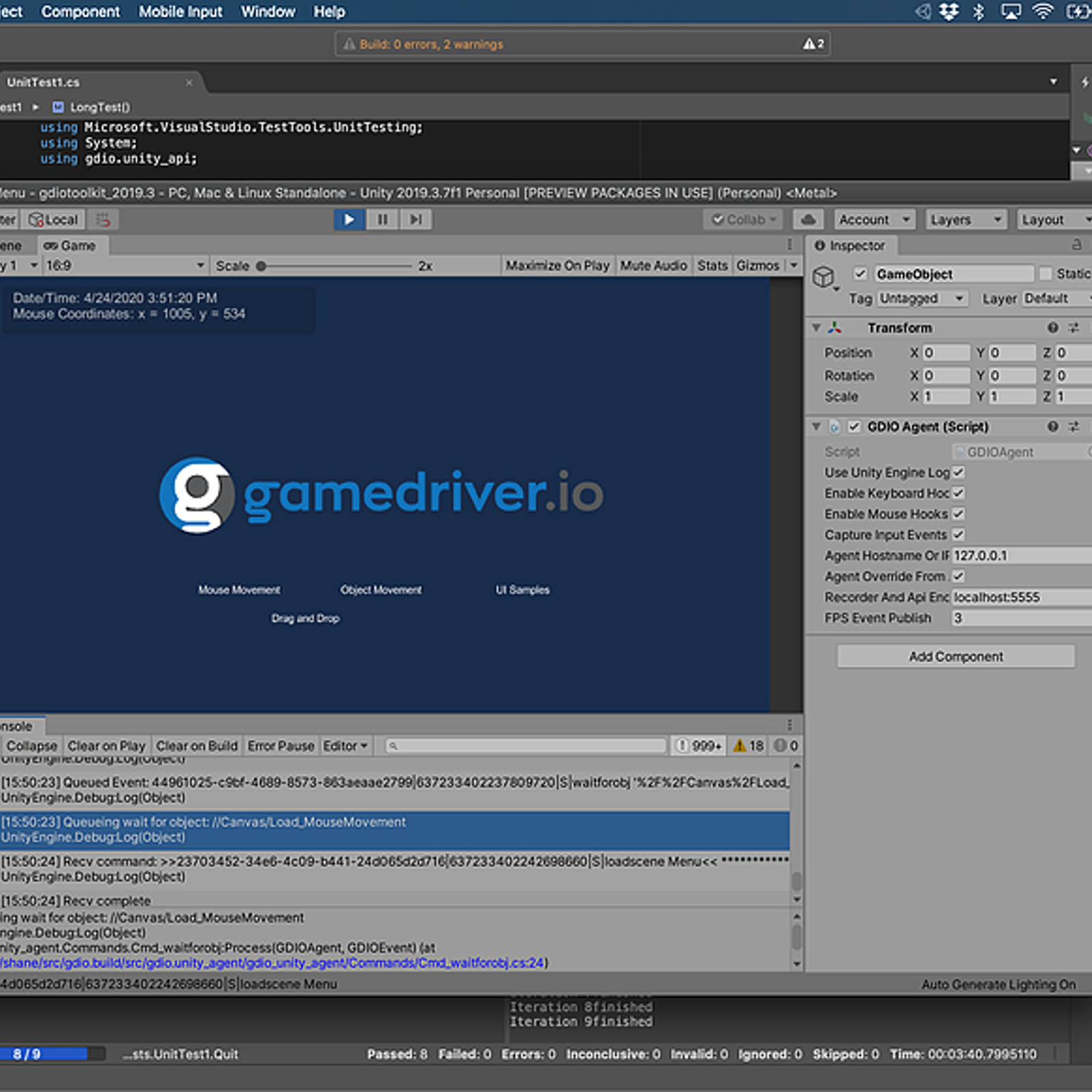Open Unity cloud services
The image size is (1092, 1092).
coord(808,219)
